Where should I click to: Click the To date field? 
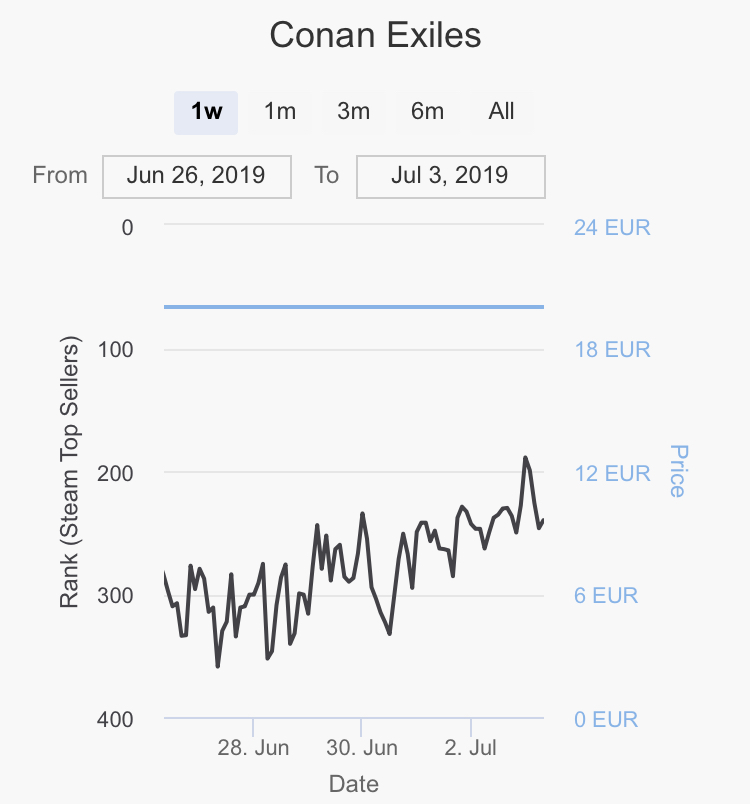[450, 176]
